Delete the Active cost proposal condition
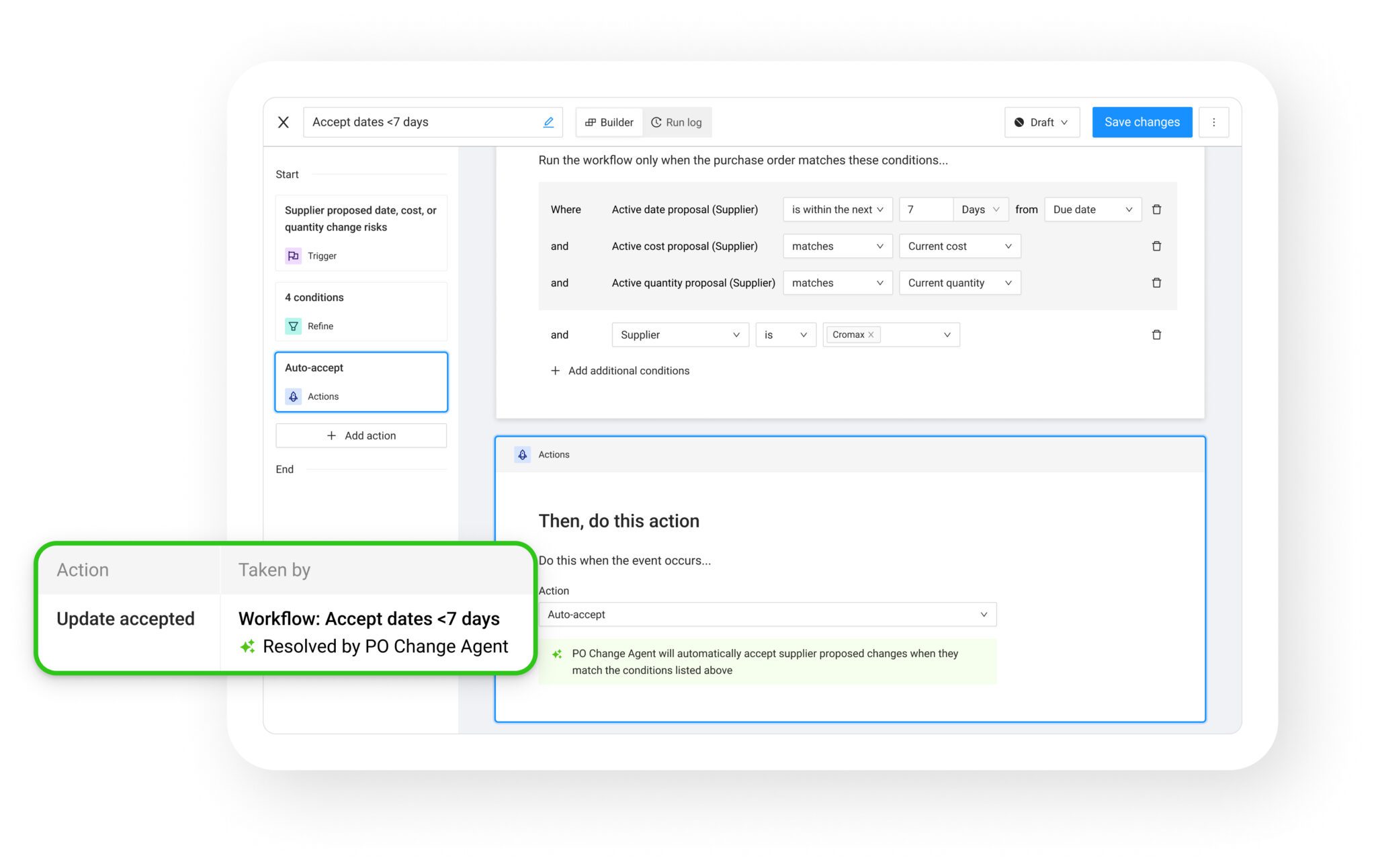Viewport: 1376px width, 868px height. coord(1156,247)
